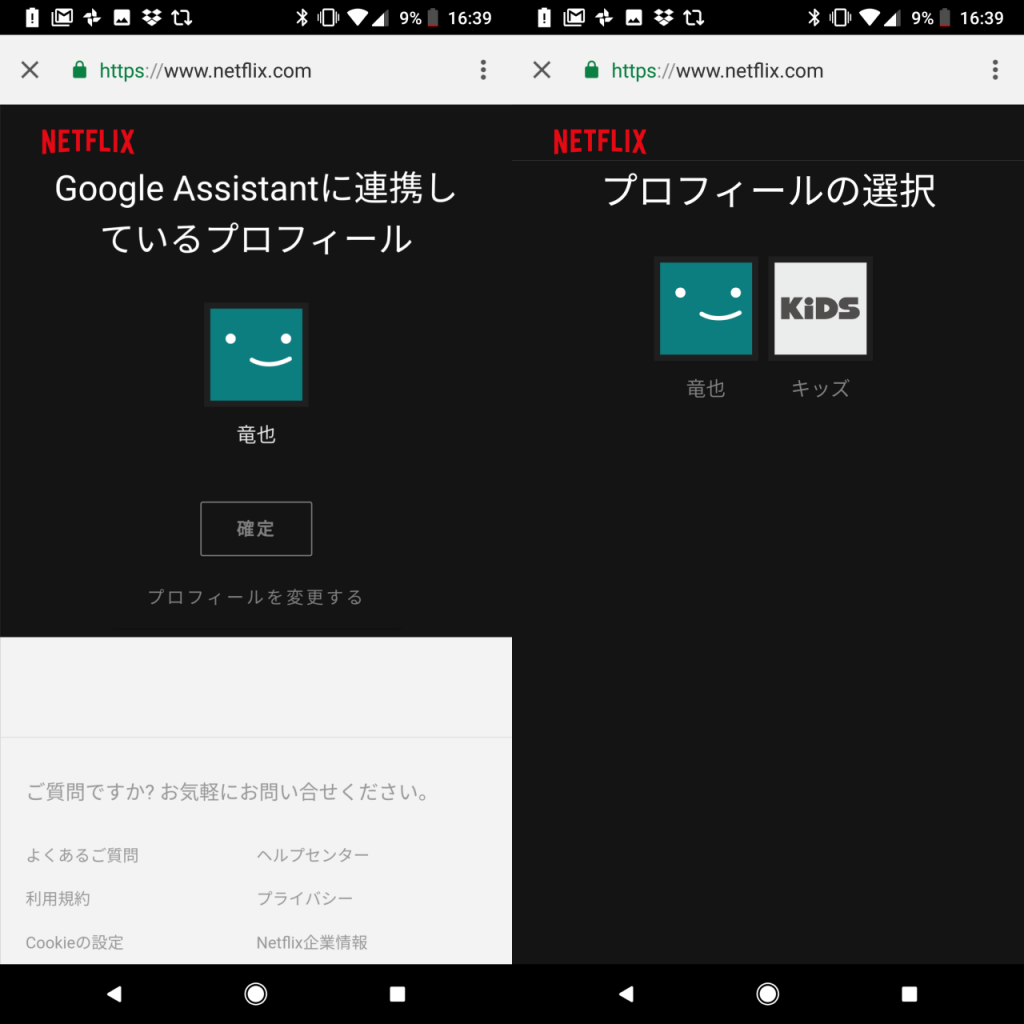1024x1024 pixels.
Task: Tap the 竜也 label in profile selection
Action: click(706, 388)
